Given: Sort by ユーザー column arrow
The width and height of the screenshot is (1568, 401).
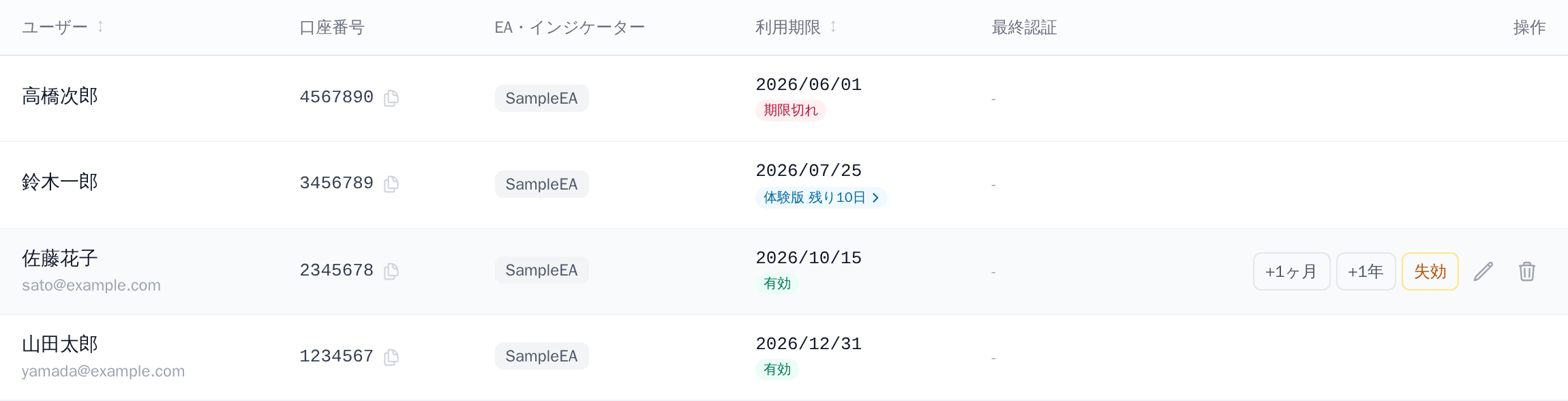Looking at the screenshot, I should [100, 27].
